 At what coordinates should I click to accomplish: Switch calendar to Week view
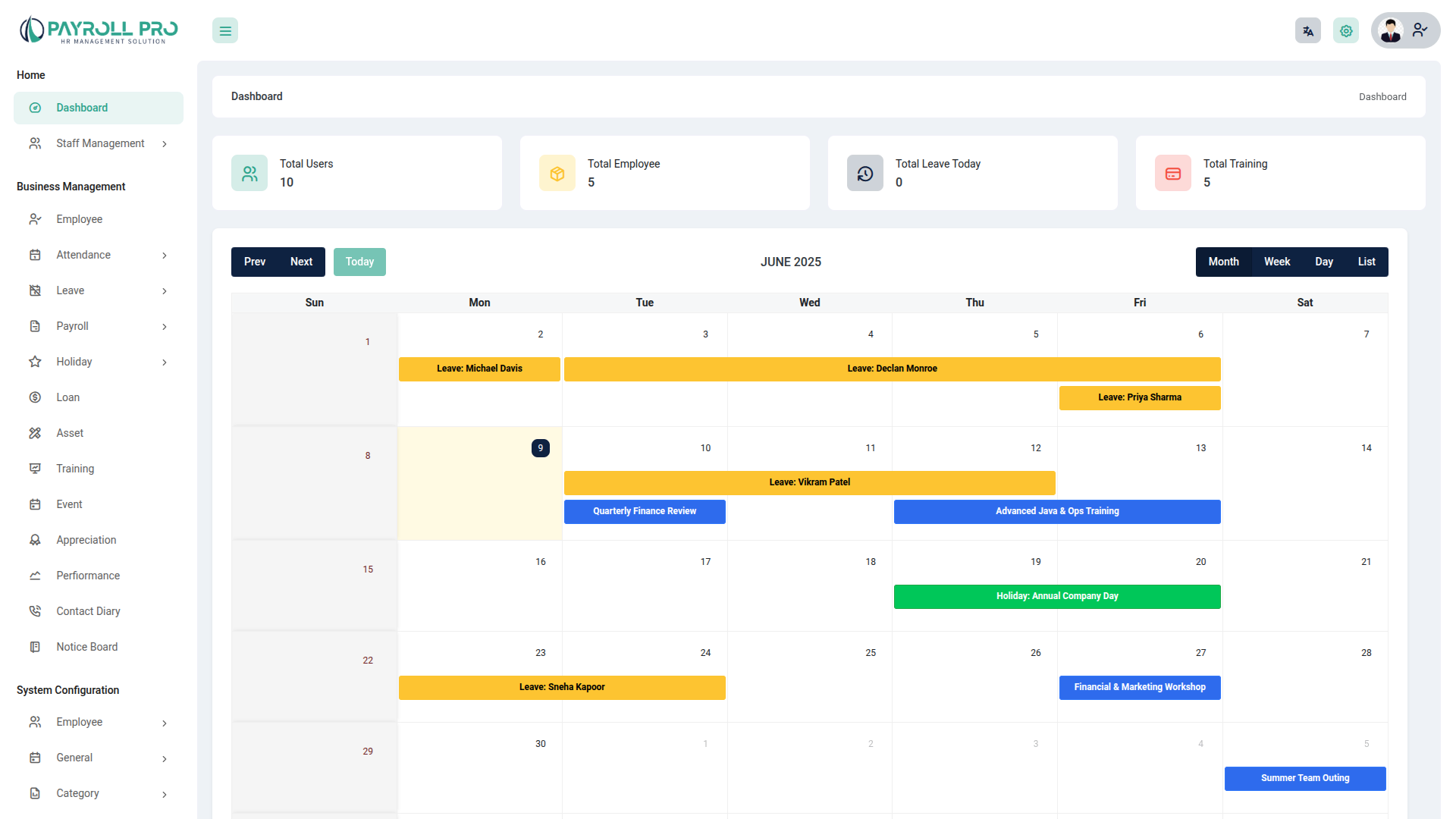click(x=1276, y=262)
